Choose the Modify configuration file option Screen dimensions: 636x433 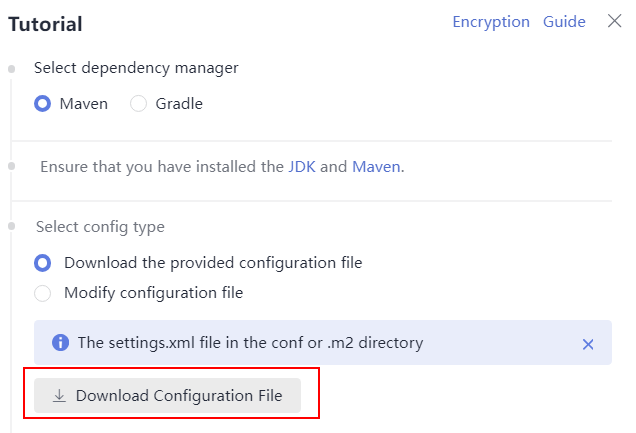tap(43, 293)
